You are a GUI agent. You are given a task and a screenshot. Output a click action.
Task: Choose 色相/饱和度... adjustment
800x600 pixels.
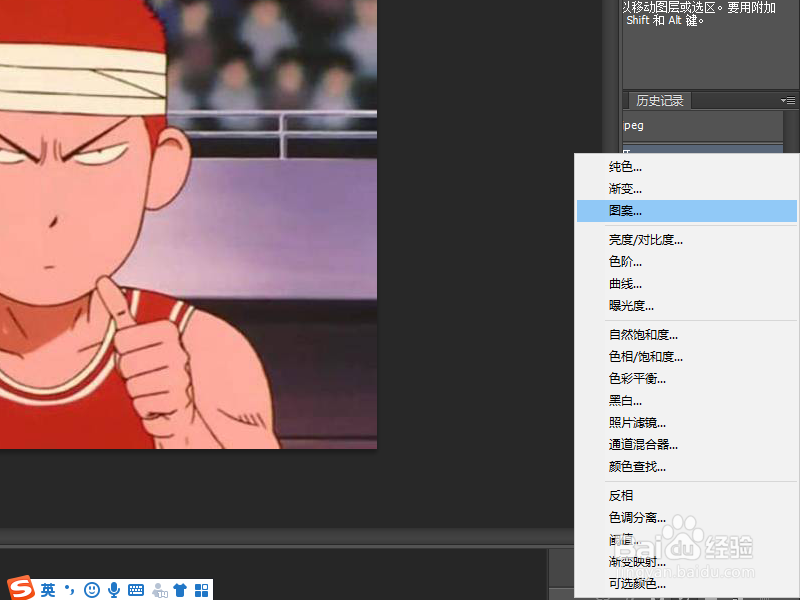point(687,357)
